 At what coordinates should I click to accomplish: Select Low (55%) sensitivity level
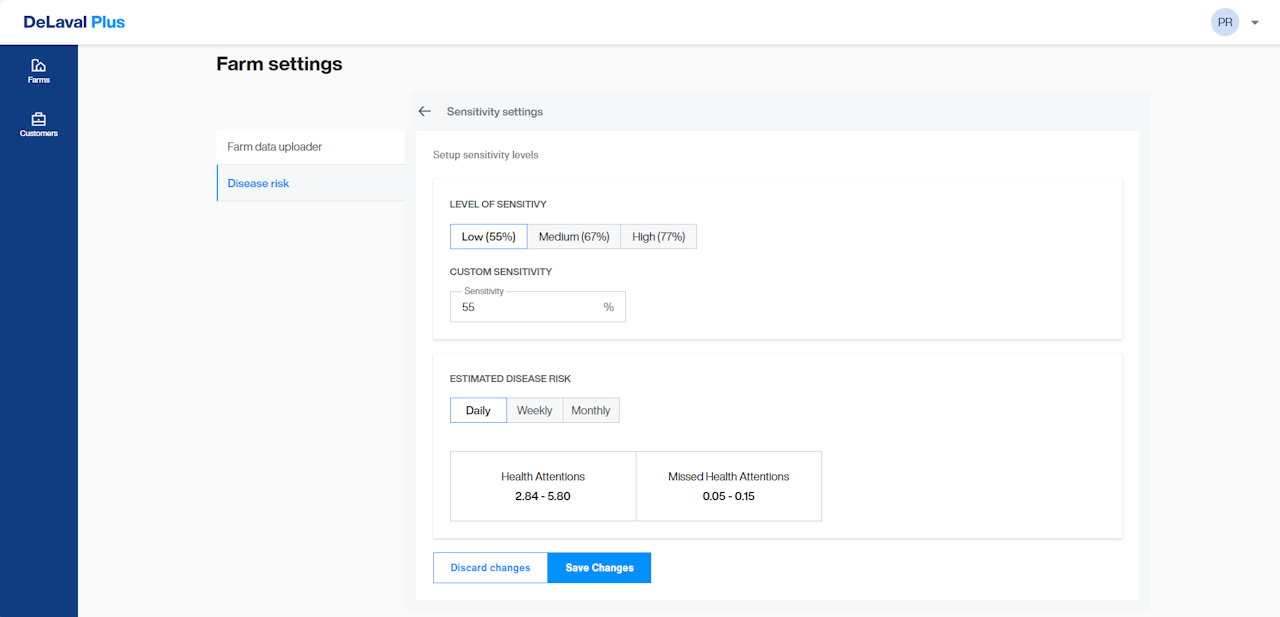[x=488, y=237]
